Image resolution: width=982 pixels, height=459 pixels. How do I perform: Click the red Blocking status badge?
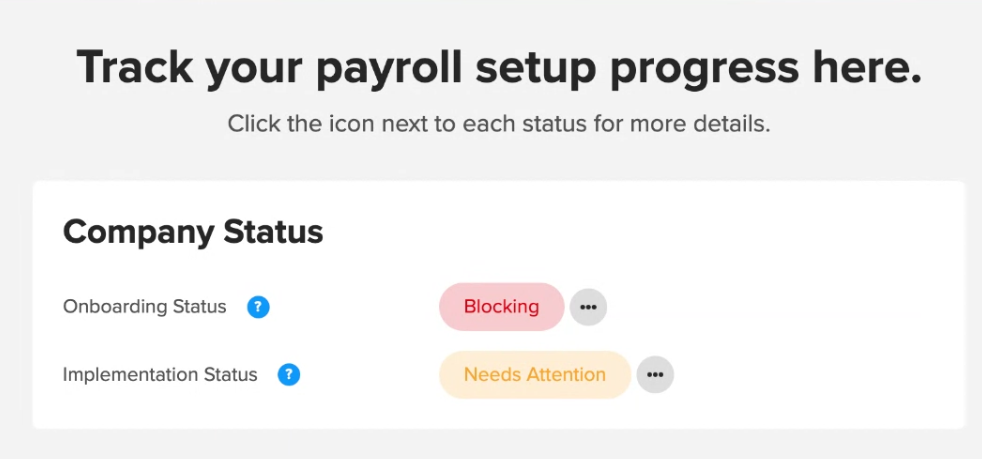pos(502,307)
